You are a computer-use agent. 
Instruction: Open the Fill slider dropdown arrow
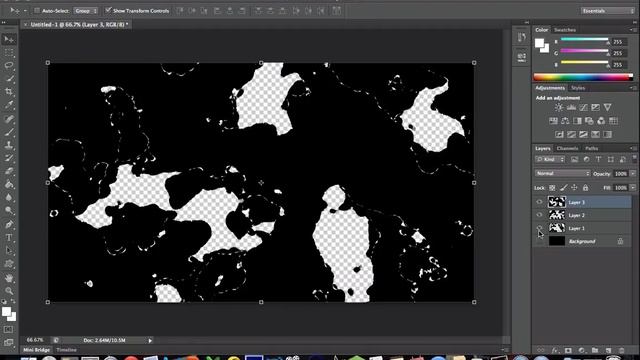pyautogui.click(x=633, y=188)
